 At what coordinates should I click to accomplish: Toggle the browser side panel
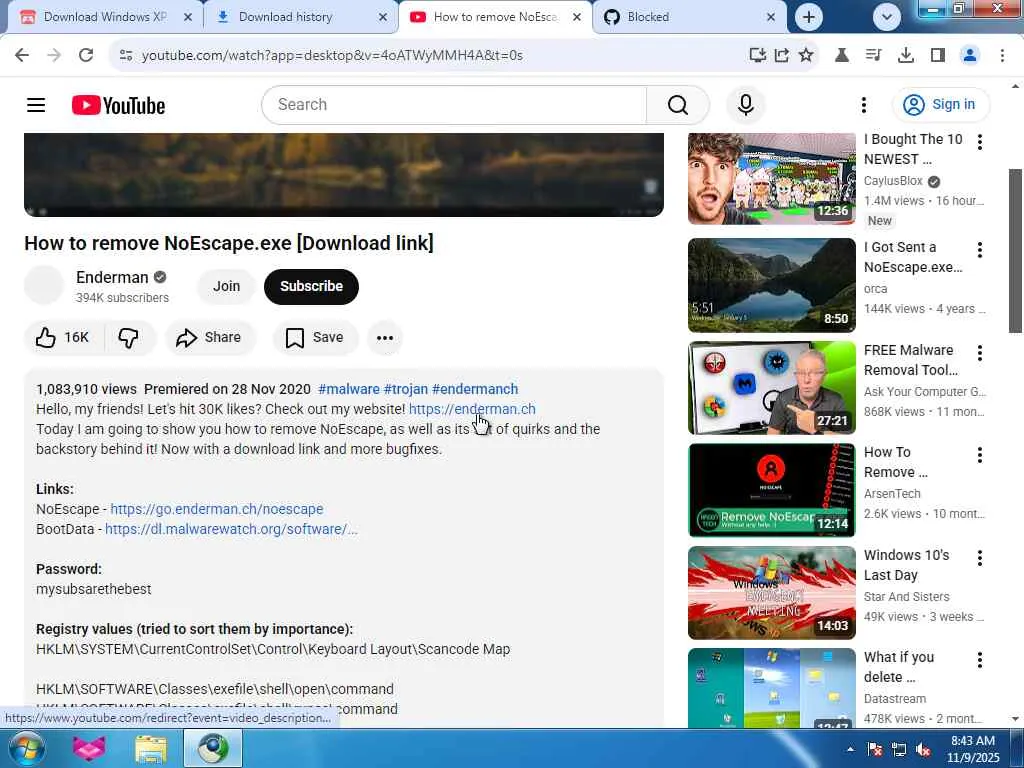point(938,56)
